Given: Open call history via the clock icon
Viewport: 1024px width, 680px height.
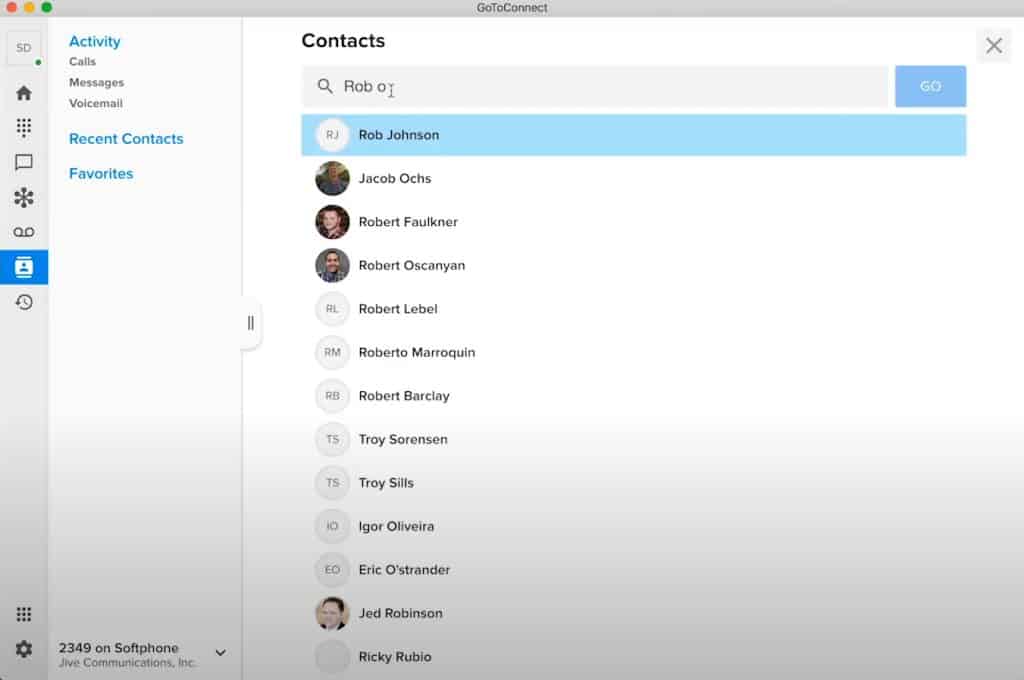Looking at the screenshot, I should pos(24,302).
